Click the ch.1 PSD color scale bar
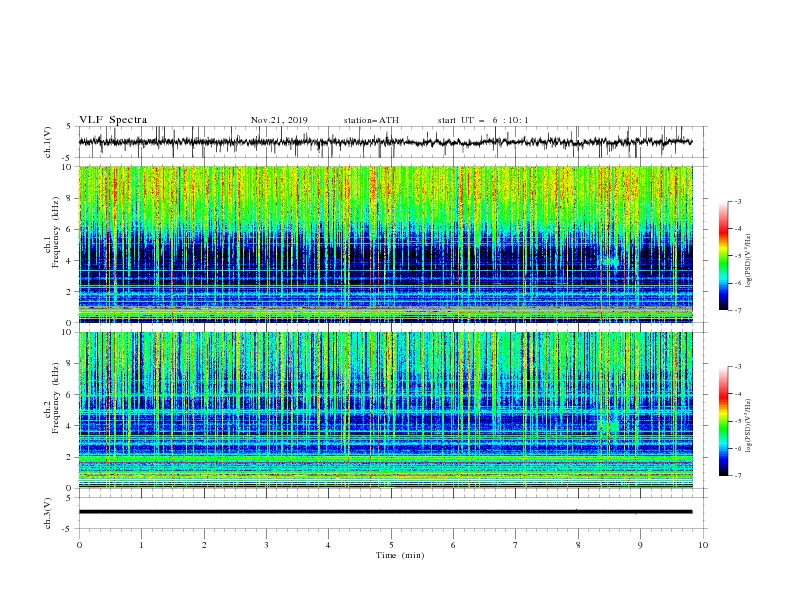The width and height of the screenshot is (792, 612). pos(723,256)
